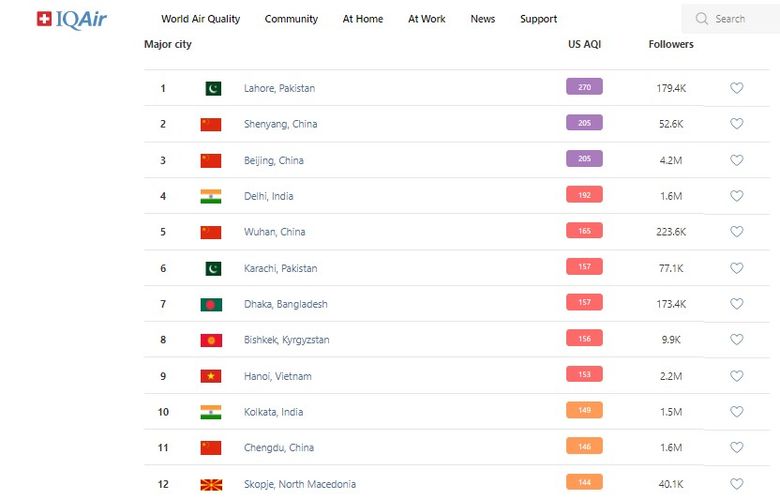
Task: Open the Community menu
Action: point(291,19)
